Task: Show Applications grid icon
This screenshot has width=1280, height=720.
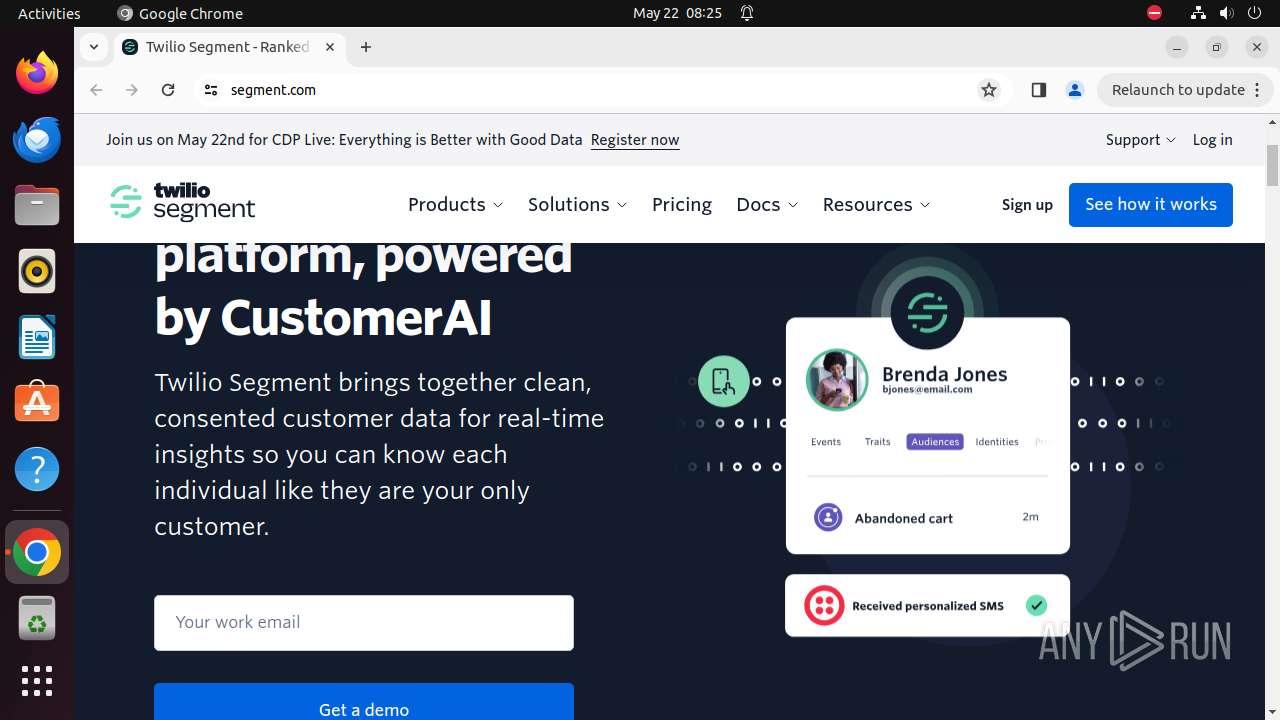Action: click(x=37, y=681)
